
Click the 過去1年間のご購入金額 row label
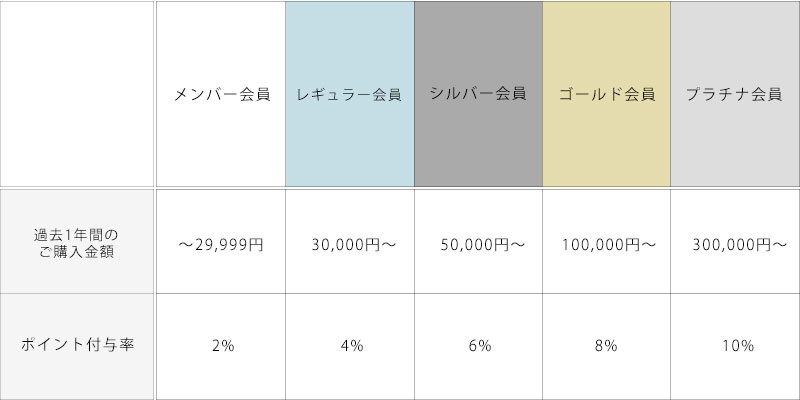click(77, 242)
